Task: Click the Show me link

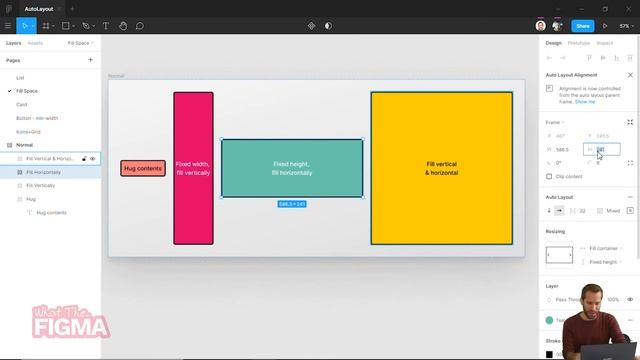Action: (585, 102)
